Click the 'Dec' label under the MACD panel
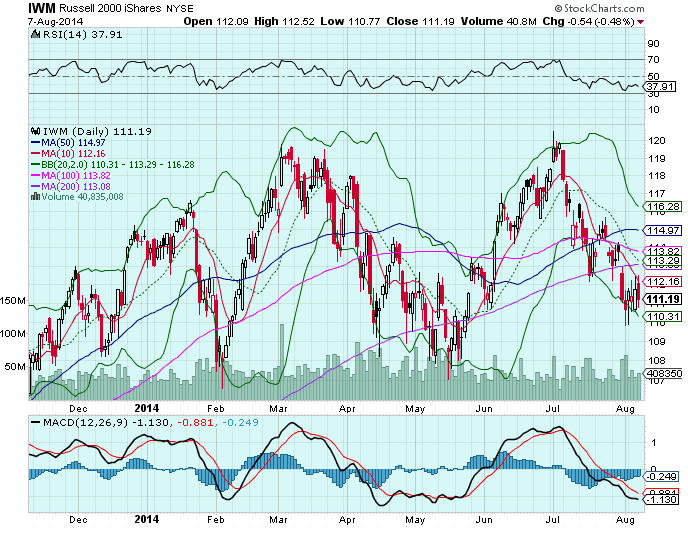688x534 pixels. [x=78, y=520]
